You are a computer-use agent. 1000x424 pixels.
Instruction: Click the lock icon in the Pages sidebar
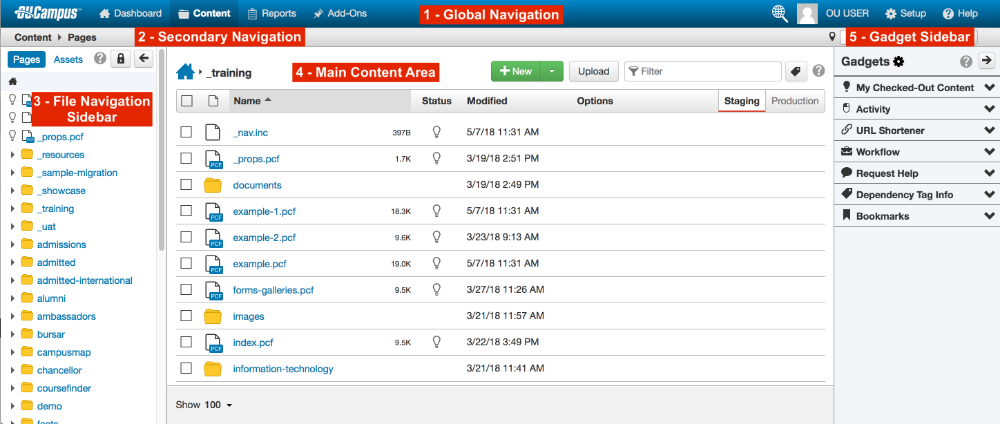click(120, 60)
